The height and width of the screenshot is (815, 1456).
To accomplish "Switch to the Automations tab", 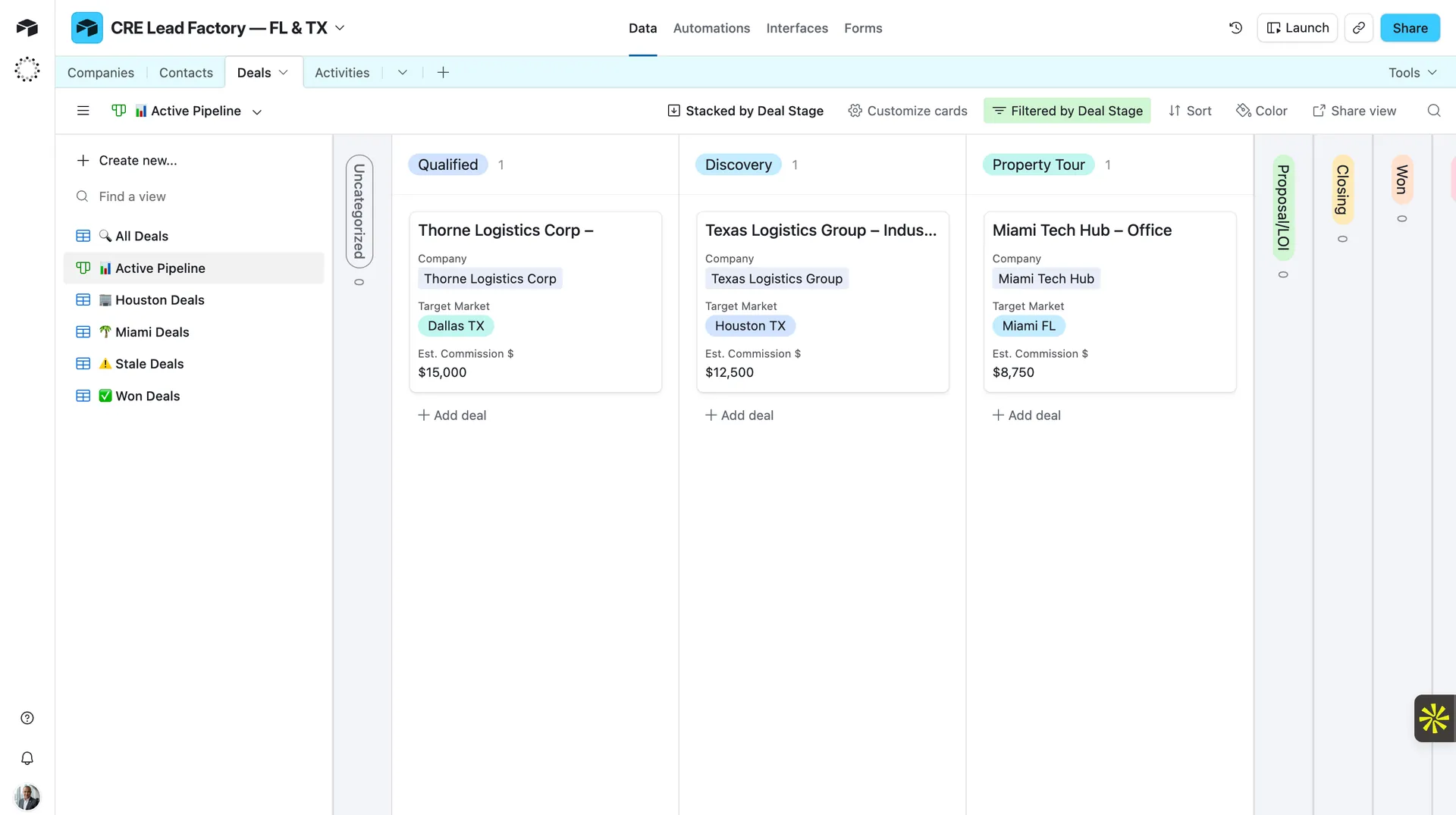I will [711, 28].
